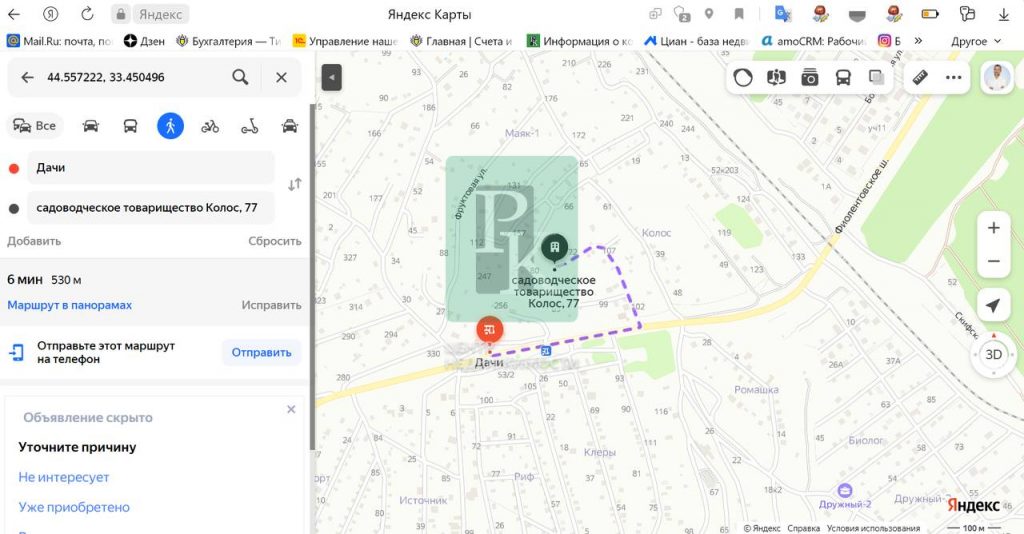The image size is (1024, 534).
Task: Click the magnifier search icon
Action: (x=240, y=77)
